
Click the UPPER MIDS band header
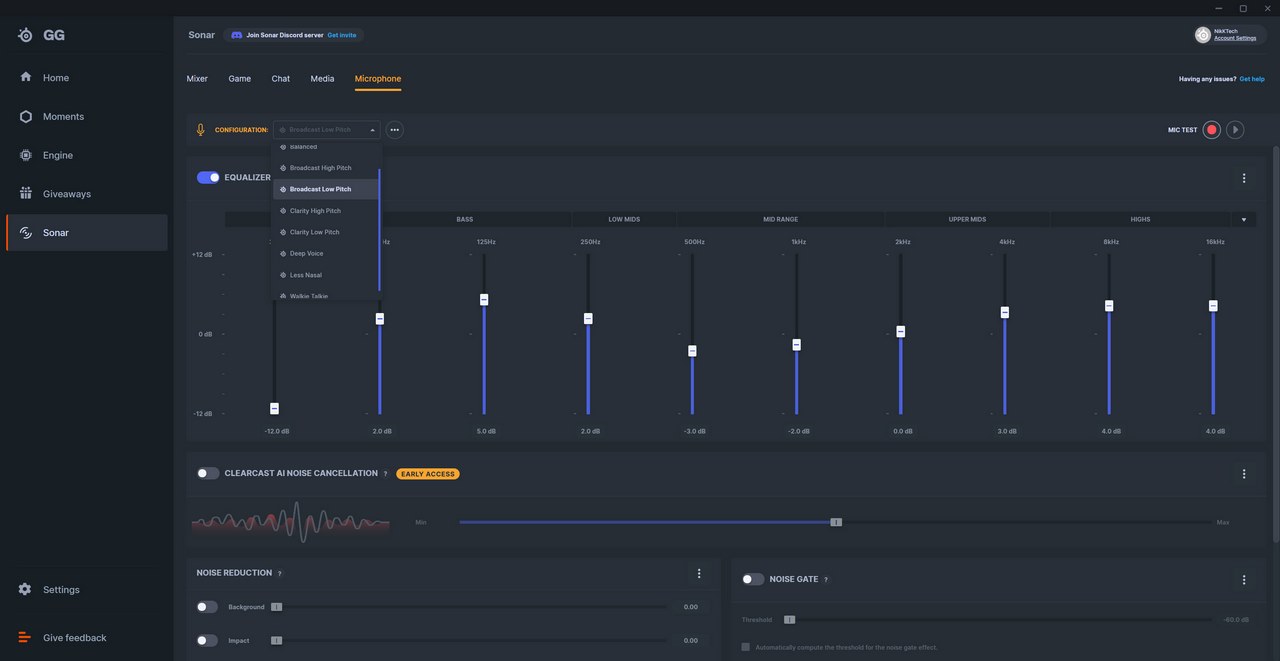(x=967, y=219)
